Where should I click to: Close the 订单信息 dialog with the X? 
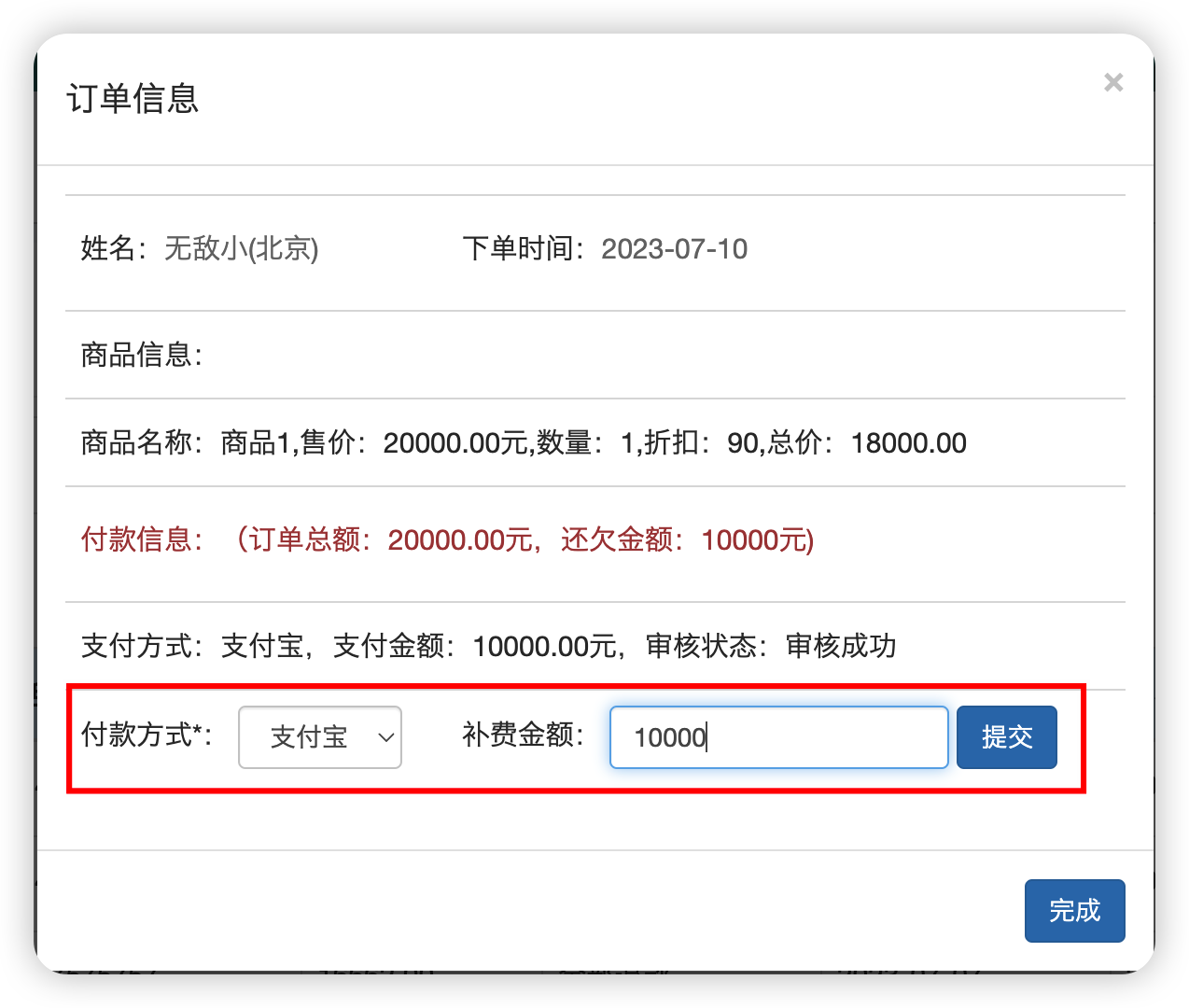click(x=1113, y=82)
